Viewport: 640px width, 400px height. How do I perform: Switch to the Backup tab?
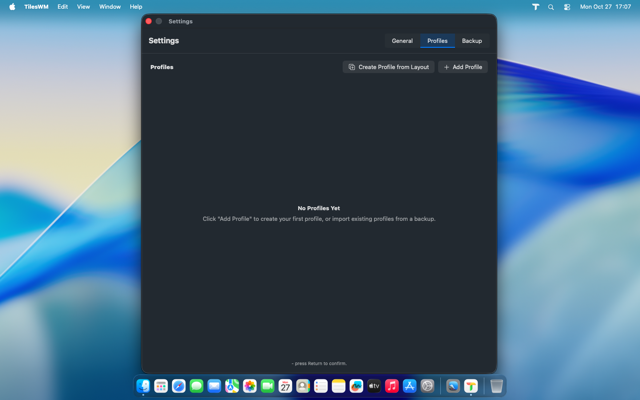(472, 41)
